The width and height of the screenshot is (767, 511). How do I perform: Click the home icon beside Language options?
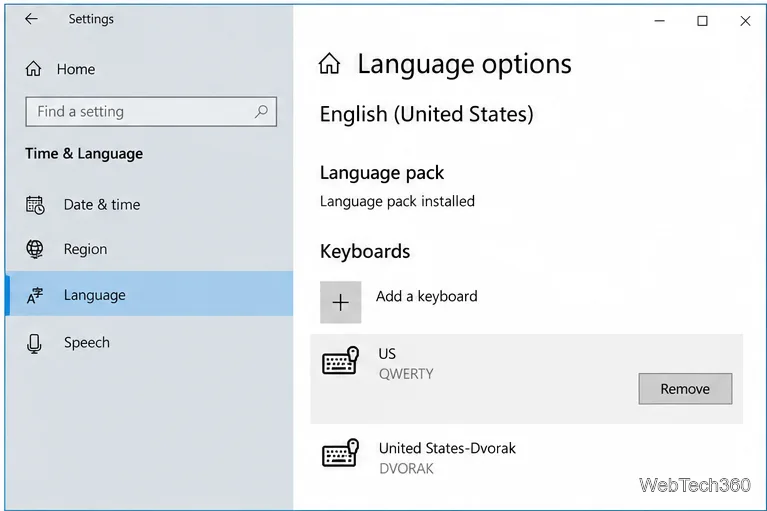(329, 64)
